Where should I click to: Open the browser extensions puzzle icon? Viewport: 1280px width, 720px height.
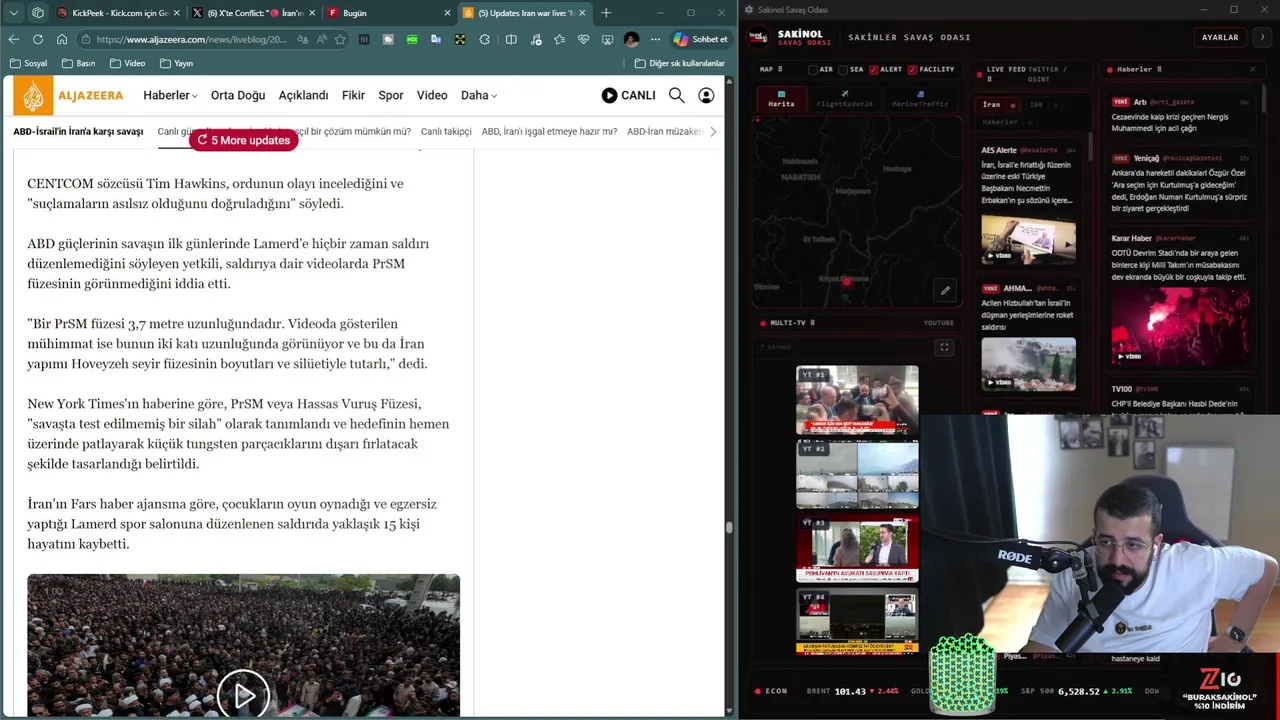click(x=485, y=39)
